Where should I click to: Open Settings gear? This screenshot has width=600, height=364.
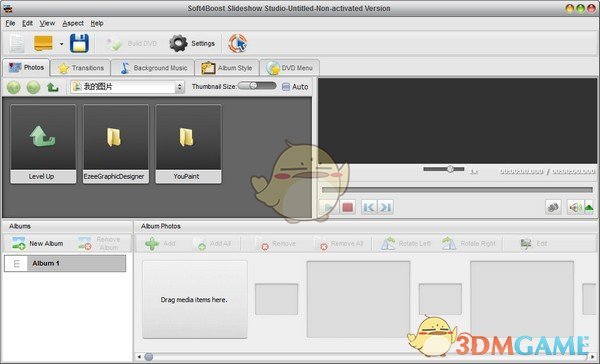(192, 44)
